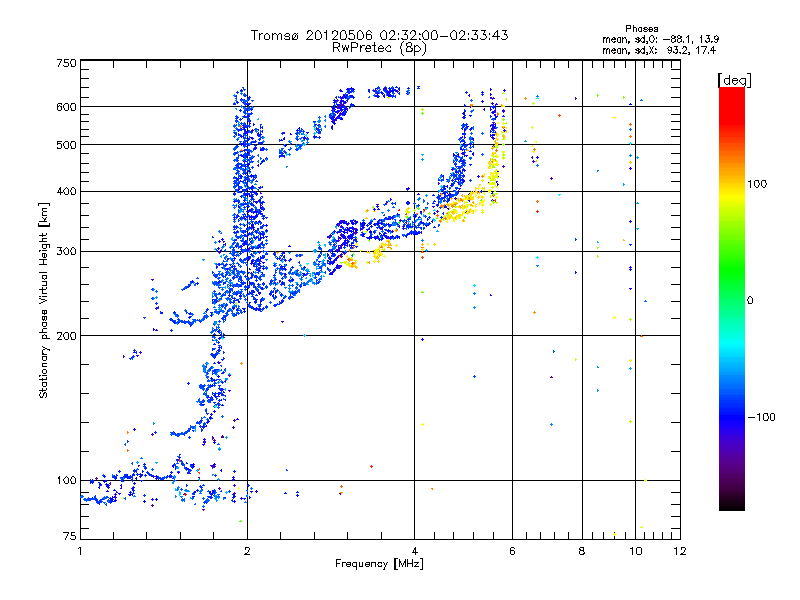Click the y-axis tick label '600'
Image resolution: width=800 pixels, height=600 pixels.
[66, 107]
